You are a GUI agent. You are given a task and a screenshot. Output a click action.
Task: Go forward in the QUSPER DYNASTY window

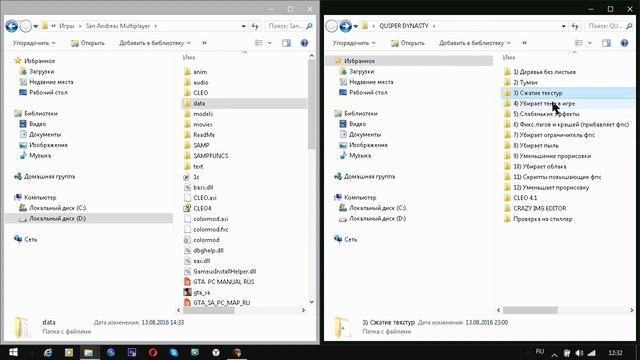345,26
